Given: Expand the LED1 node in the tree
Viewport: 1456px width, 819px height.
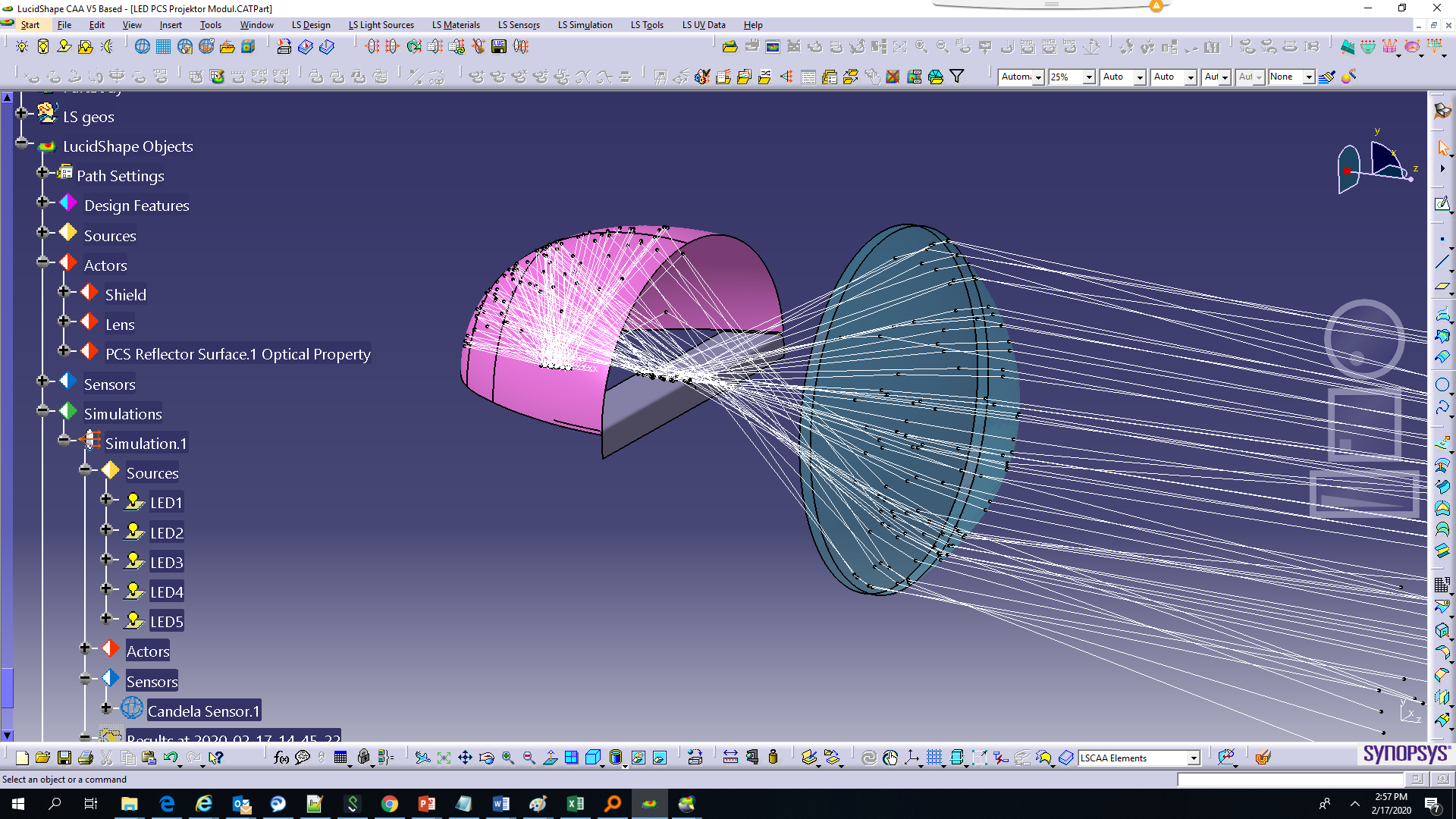Looking at the screenshot, I should click(x=108, y=501).
